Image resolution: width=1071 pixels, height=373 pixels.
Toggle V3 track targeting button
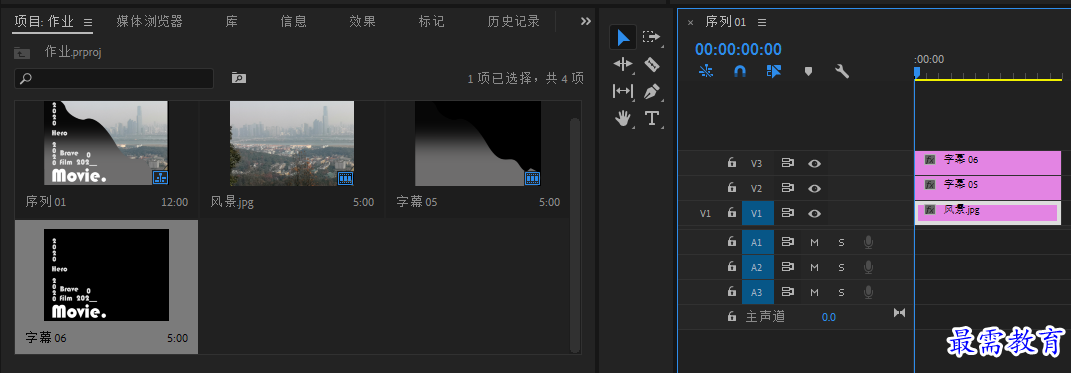[757, 163]
